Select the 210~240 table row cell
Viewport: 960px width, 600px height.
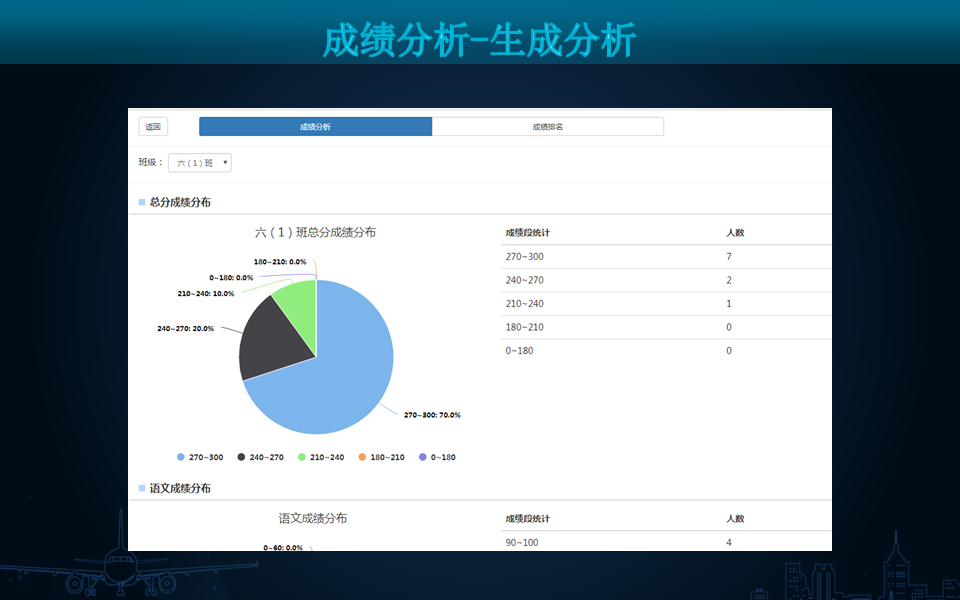point(525,304)
